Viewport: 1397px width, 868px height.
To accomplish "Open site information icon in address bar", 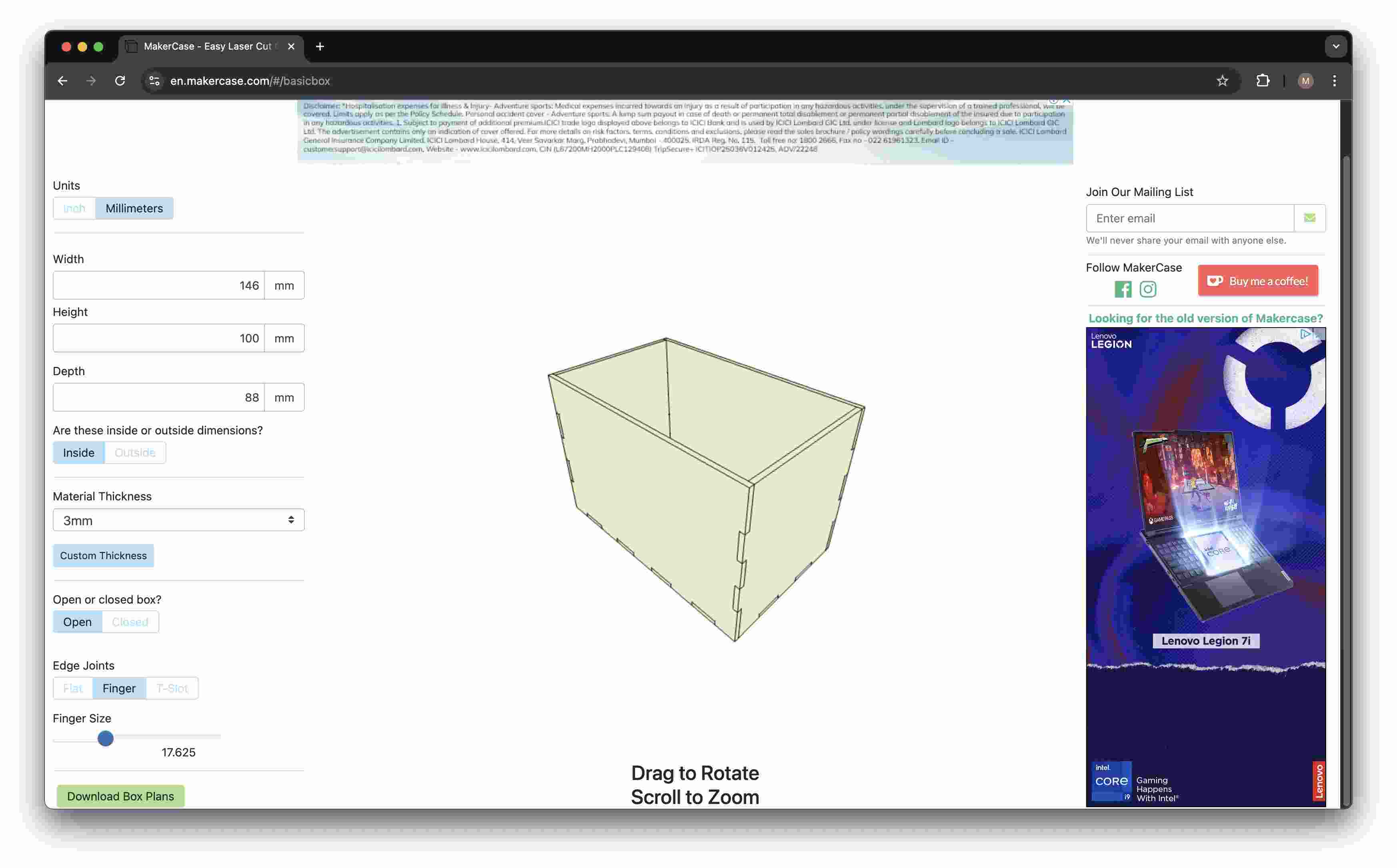I will (x=154, y=81).
